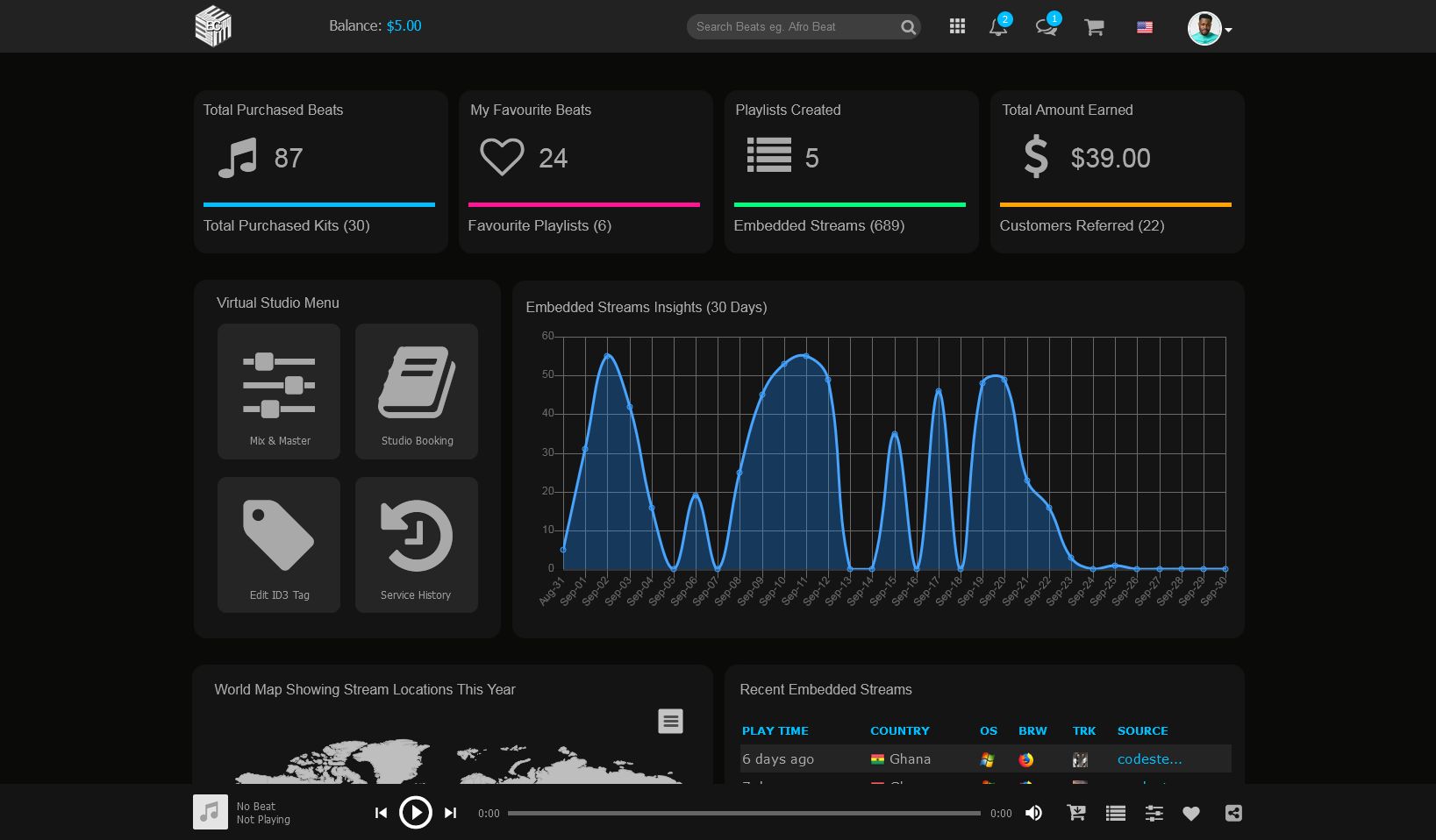Open Service History tile
The height and width of the screenshot is (840, 1436).
coord(417,545)
